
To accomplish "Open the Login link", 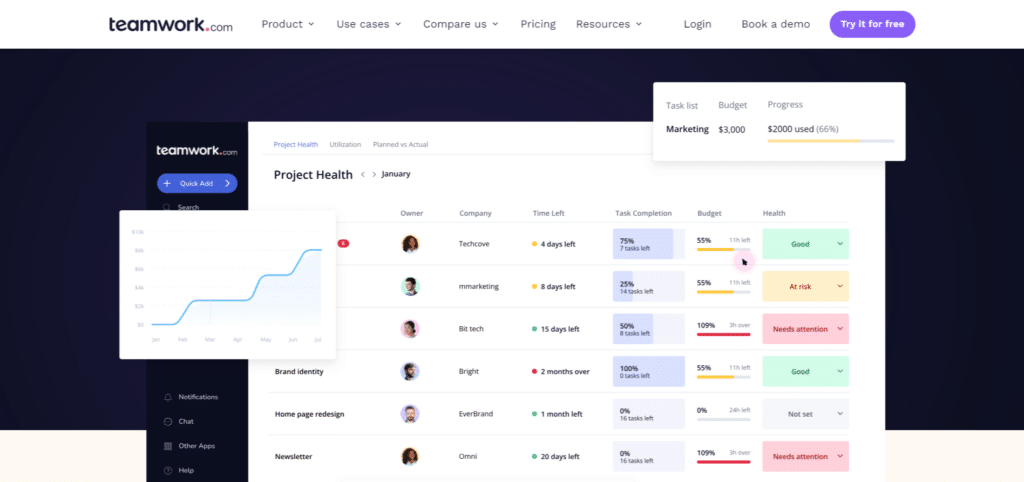I will (697, 24).
